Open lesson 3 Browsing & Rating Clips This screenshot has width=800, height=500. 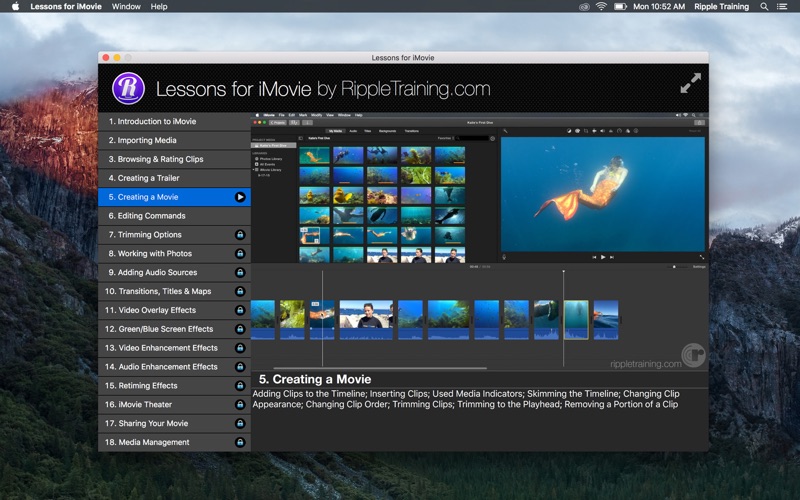tap(174, 159)
